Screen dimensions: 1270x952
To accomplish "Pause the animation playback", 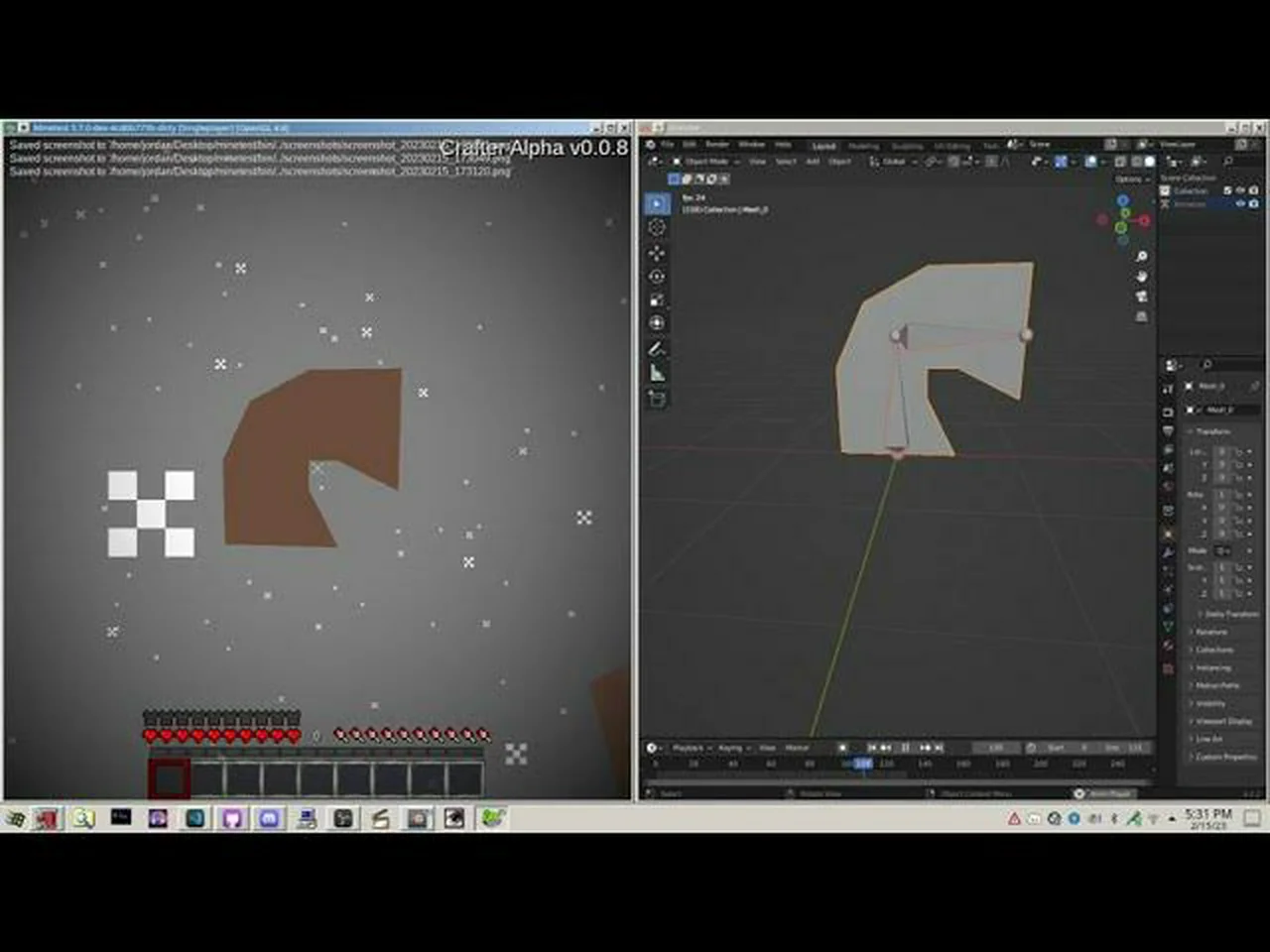I will pyautogui.click(x=905, y=748).
